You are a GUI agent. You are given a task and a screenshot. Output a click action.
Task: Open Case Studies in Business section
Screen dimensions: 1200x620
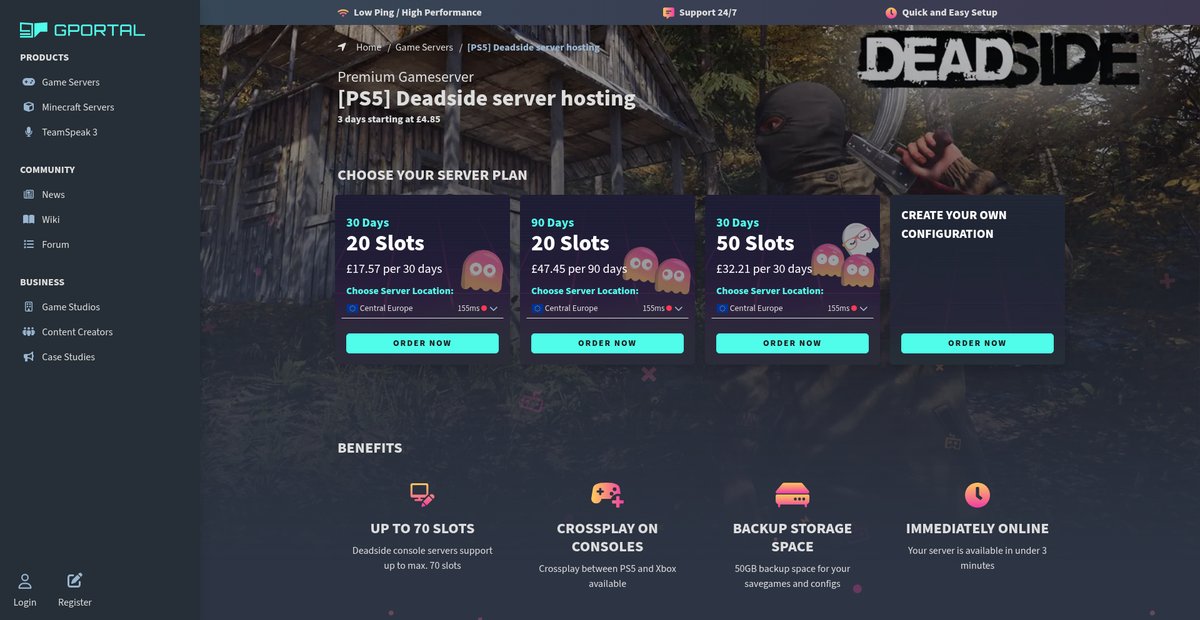pyautogui.click(x=68, y=357)
